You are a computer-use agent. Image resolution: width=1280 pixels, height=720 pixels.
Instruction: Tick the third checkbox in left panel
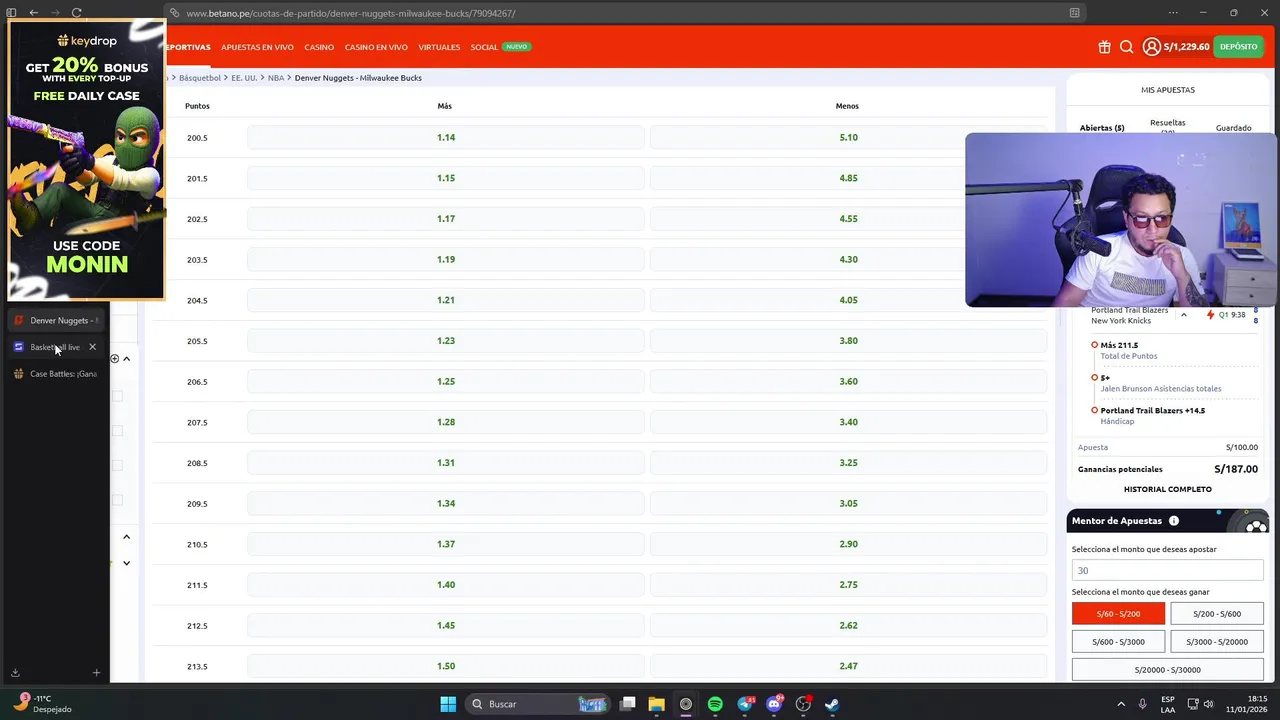coord(117,465)
